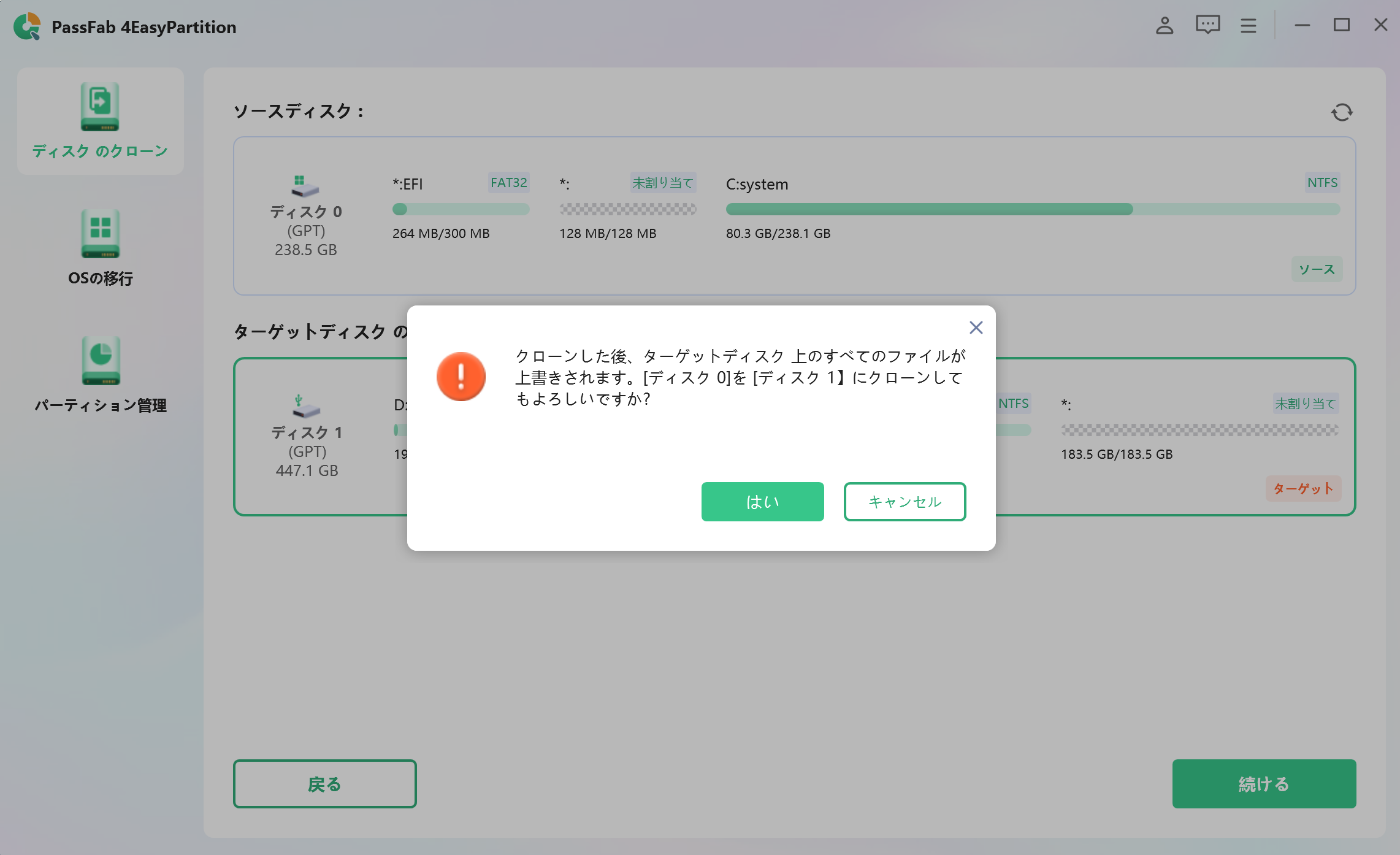This screenshot has height=855, width=1400.
Task: Click the 戻る button
Action: pyautogui.click(x=324, y=783)
